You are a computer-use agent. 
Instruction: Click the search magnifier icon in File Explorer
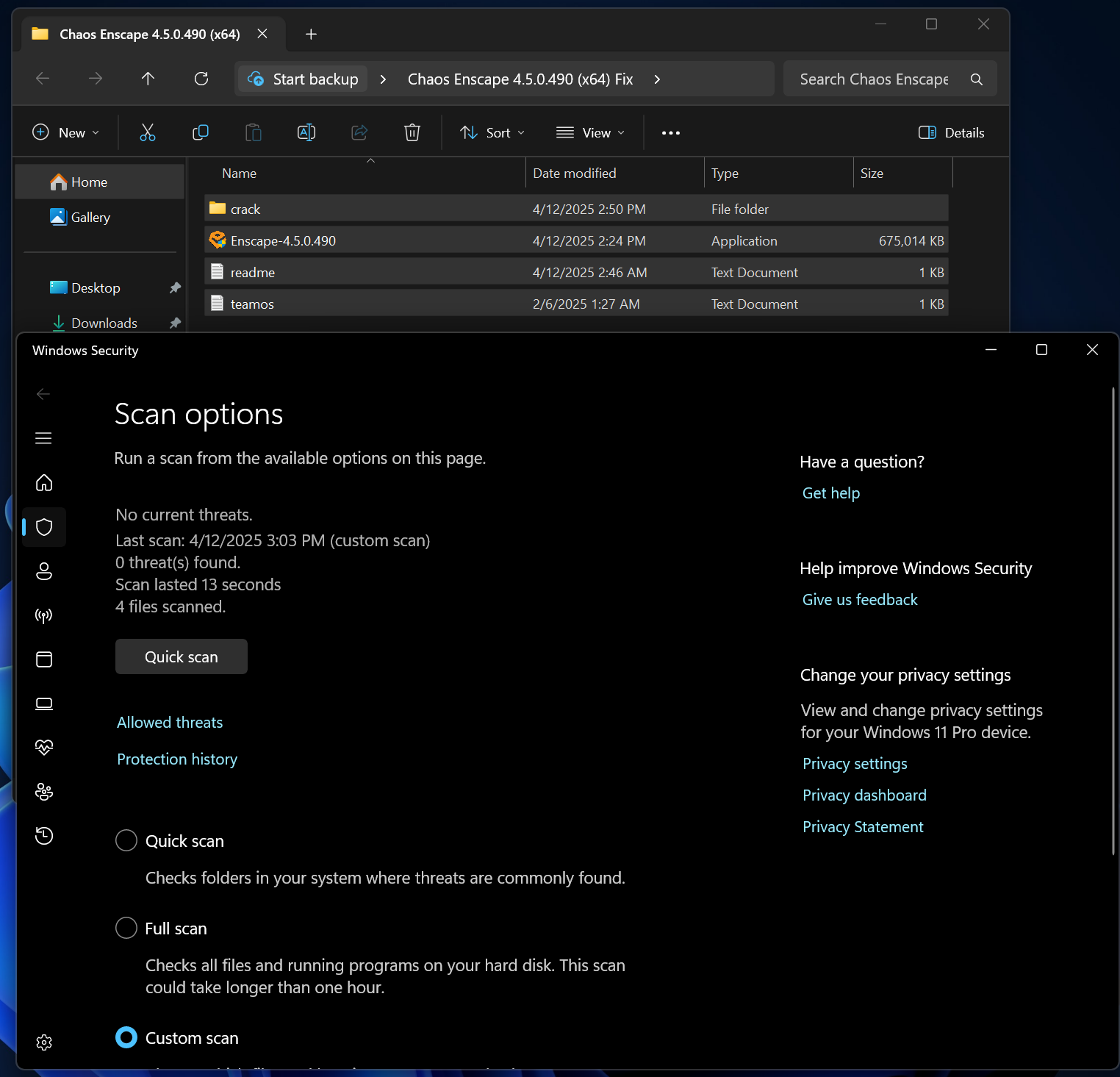977,79
